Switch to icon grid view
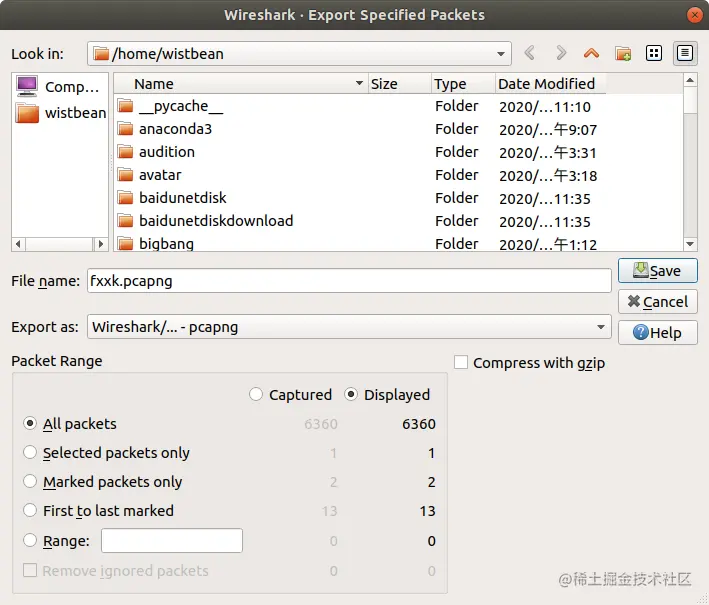The image size is (709, 605). 654,53
